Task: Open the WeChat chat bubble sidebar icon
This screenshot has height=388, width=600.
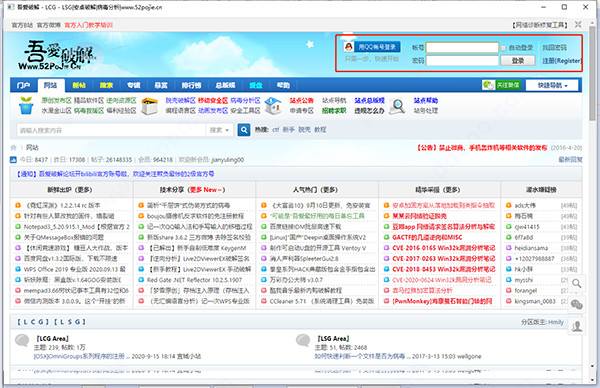Action: (x=576, y=305)
